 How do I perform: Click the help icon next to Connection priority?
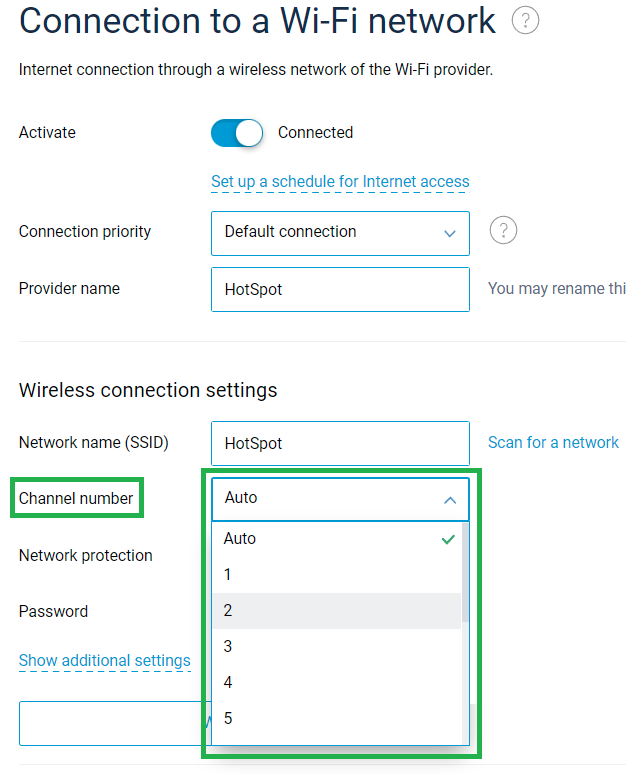pyautogui.click(x=503, y=231)
